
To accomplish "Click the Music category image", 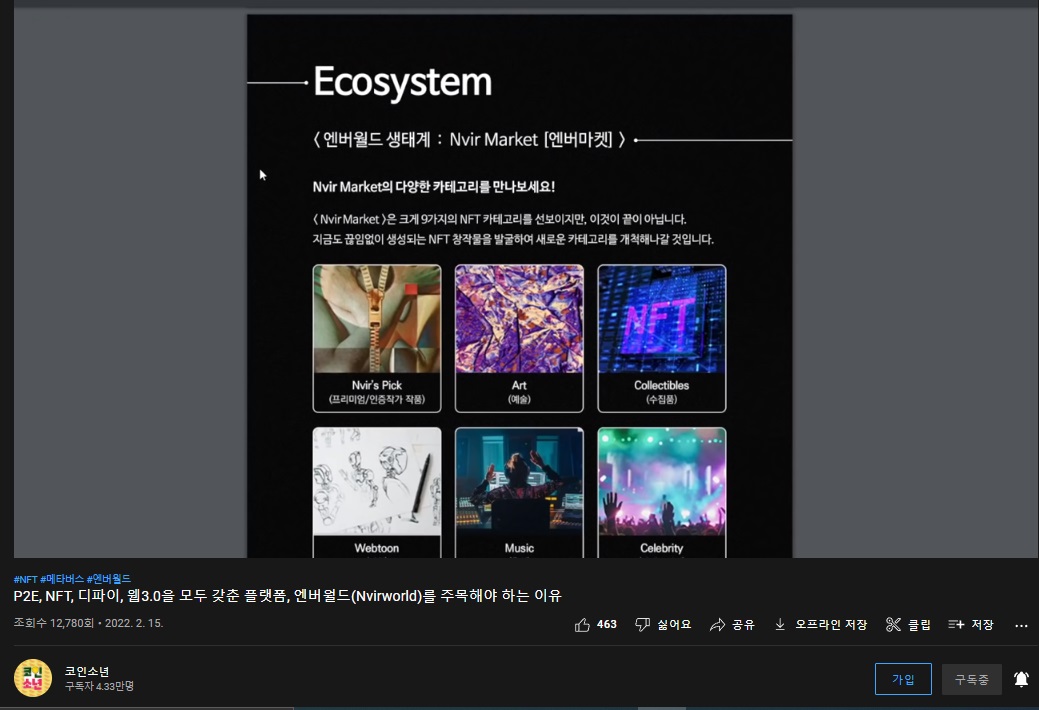I will (519, 482).
